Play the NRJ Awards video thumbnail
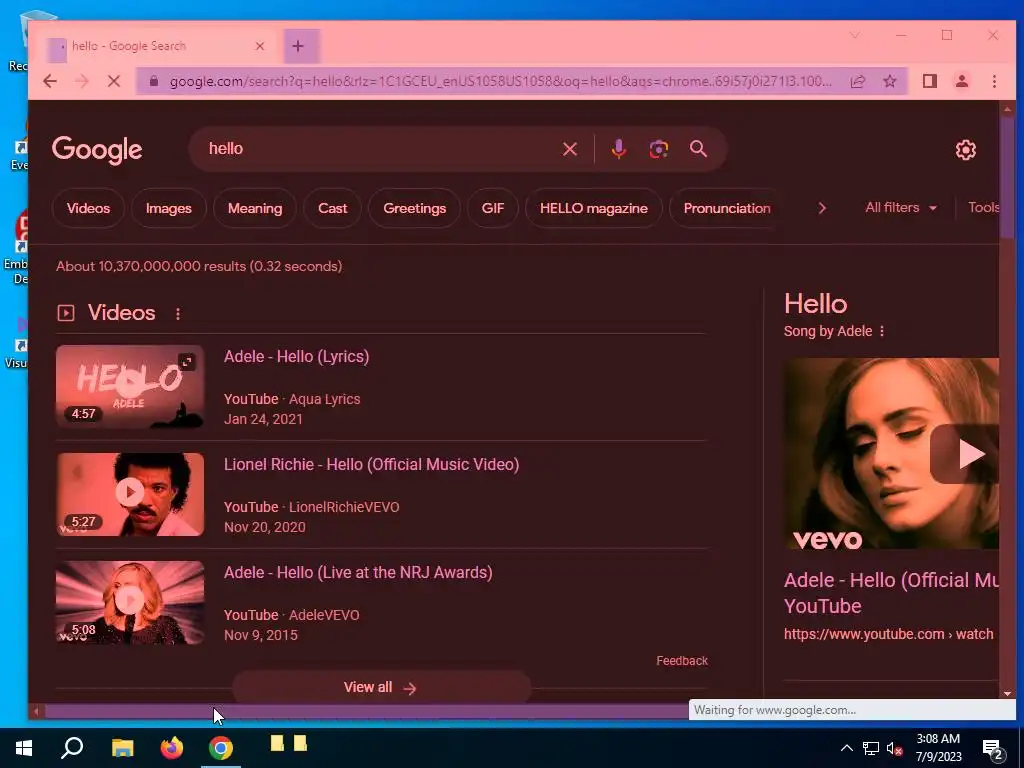 (x=130, y=602)
